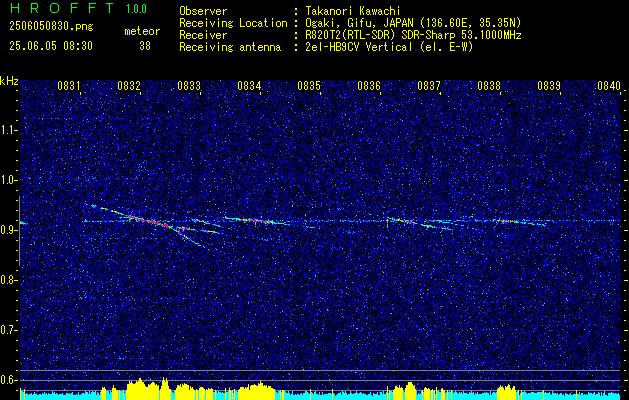629x400 pixels.
Task: Click the Receiving Location label
Action: (x=233, y=23)
